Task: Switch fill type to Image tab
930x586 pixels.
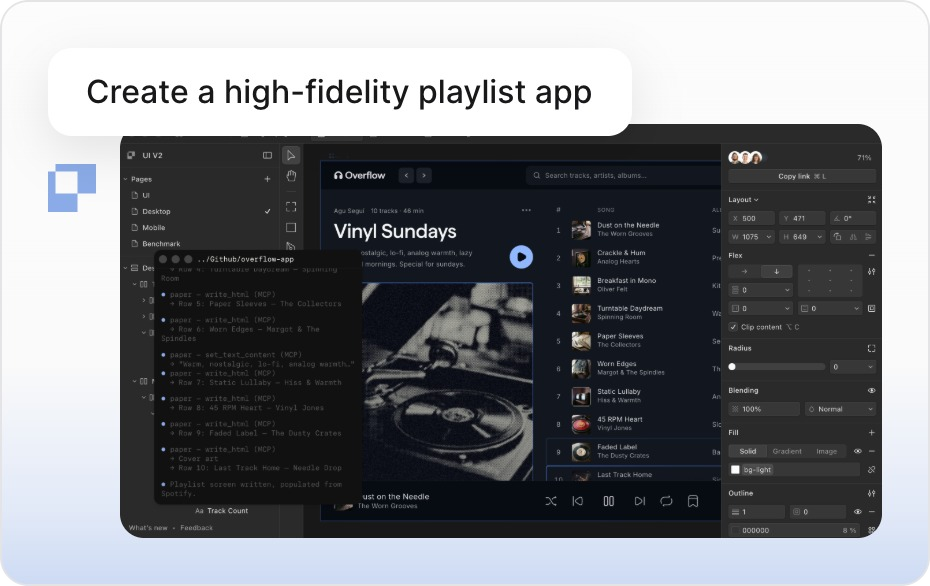Action: (x=826, y=451)
